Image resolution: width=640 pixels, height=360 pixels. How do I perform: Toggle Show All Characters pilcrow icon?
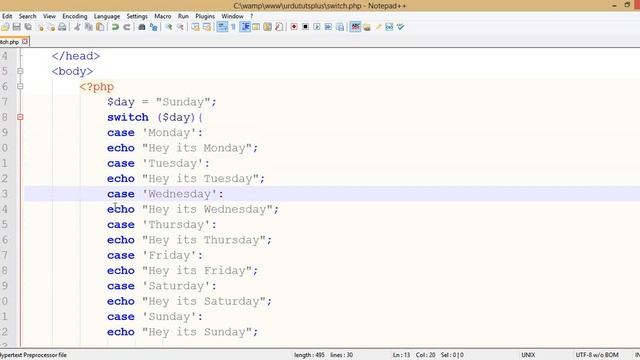tap(233, 27)
